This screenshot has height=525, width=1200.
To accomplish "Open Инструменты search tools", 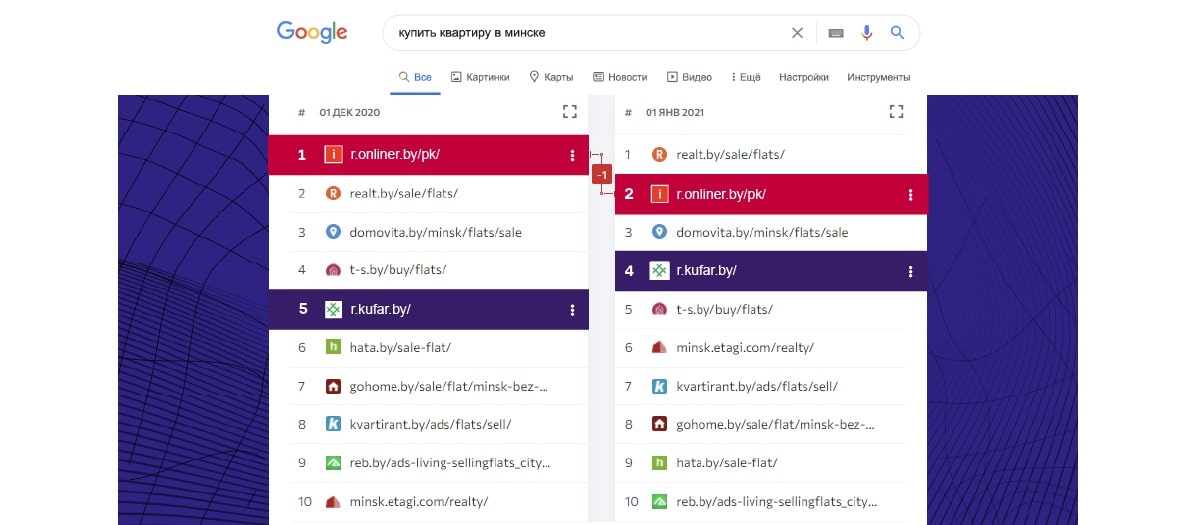I will (x=878, y=77).
